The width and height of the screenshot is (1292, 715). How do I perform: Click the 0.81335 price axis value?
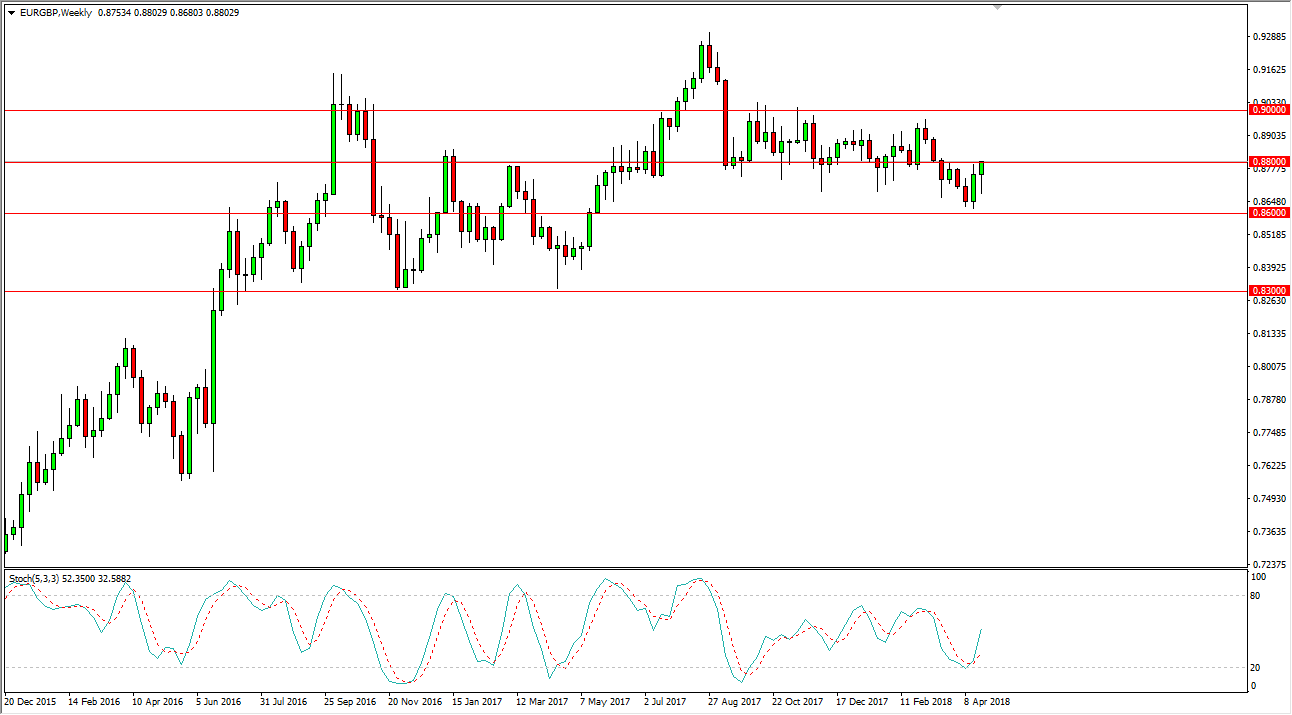(1268, 334)
